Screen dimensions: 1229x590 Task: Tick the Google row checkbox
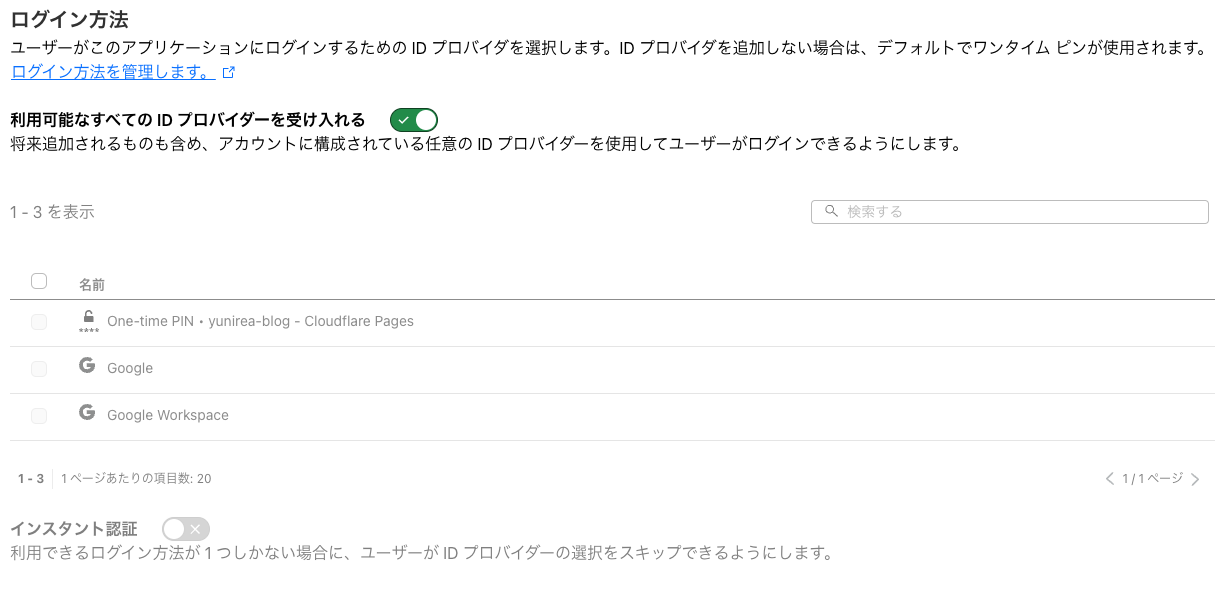pyautogui.click(x=39, y=369)
